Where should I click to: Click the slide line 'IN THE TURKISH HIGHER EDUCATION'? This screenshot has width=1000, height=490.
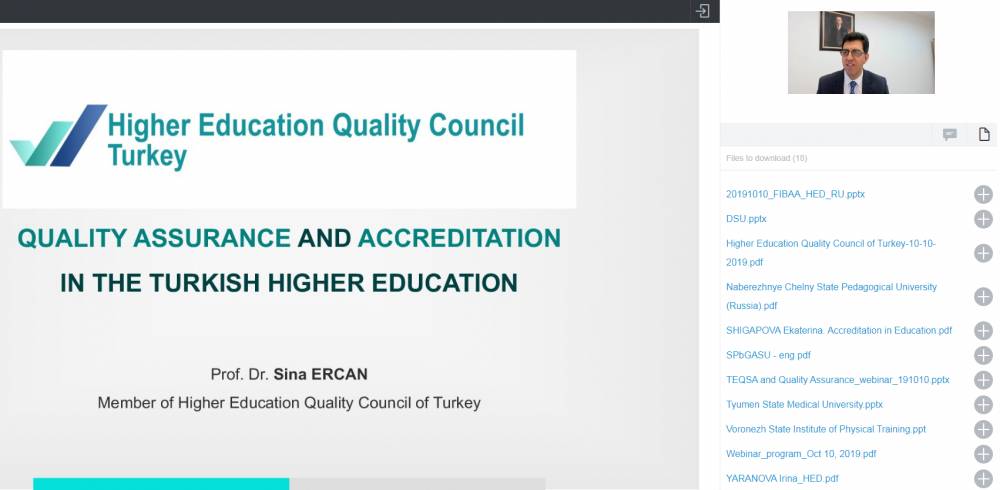point(289,283)
